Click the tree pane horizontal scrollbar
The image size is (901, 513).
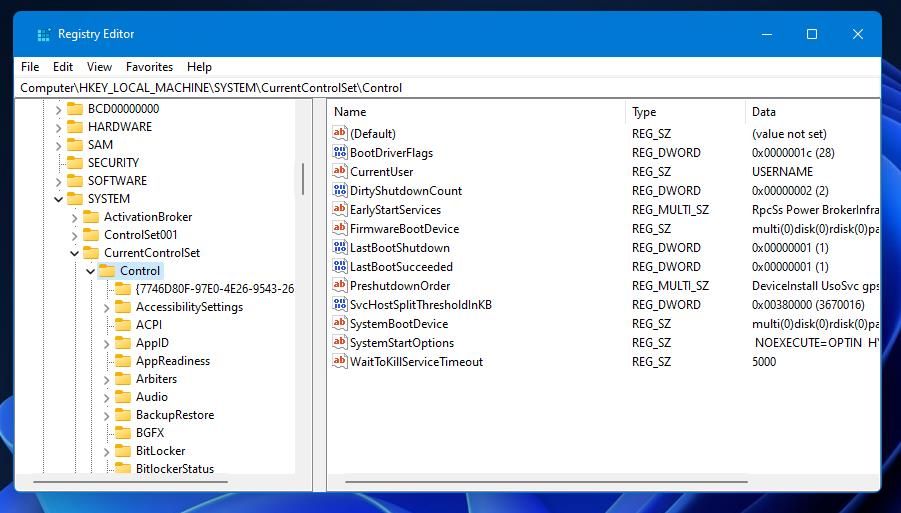click(130, 482)
